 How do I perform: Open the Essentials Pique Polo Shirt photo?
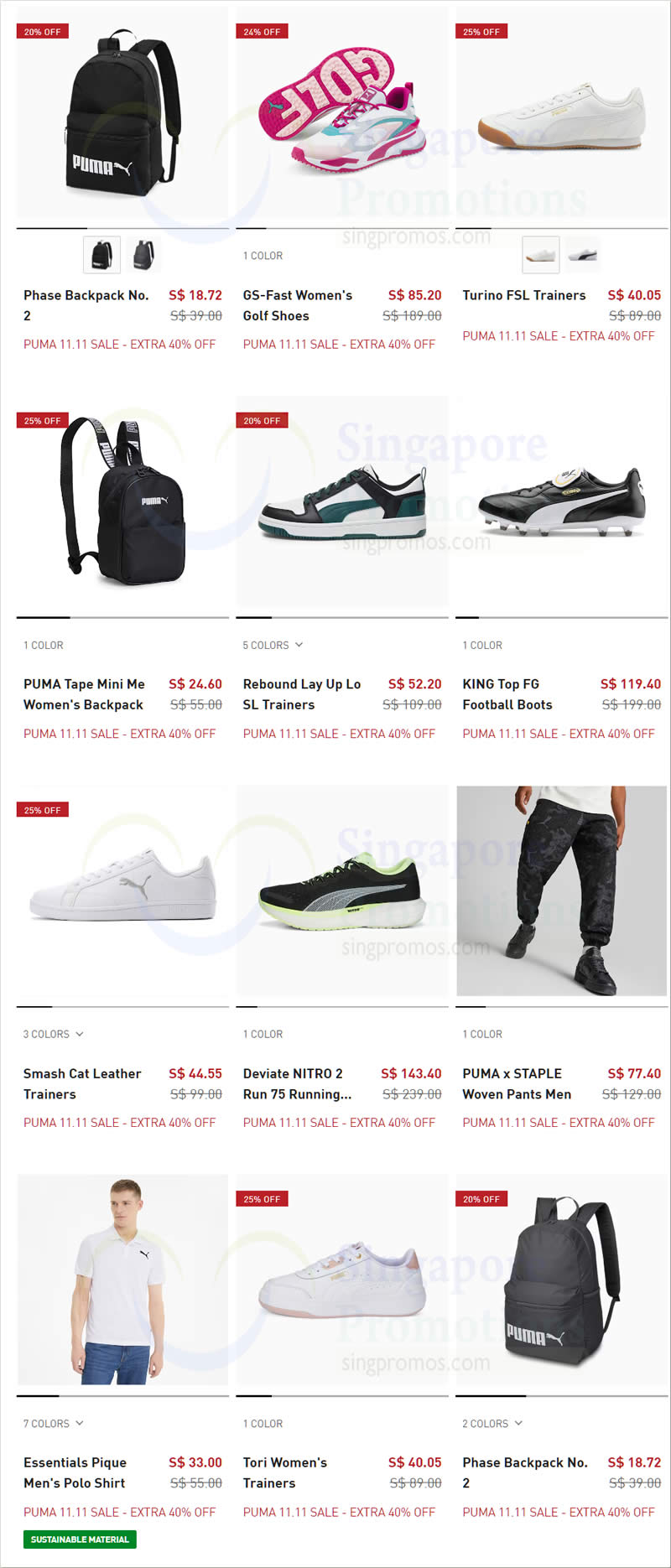[122, 1280]
